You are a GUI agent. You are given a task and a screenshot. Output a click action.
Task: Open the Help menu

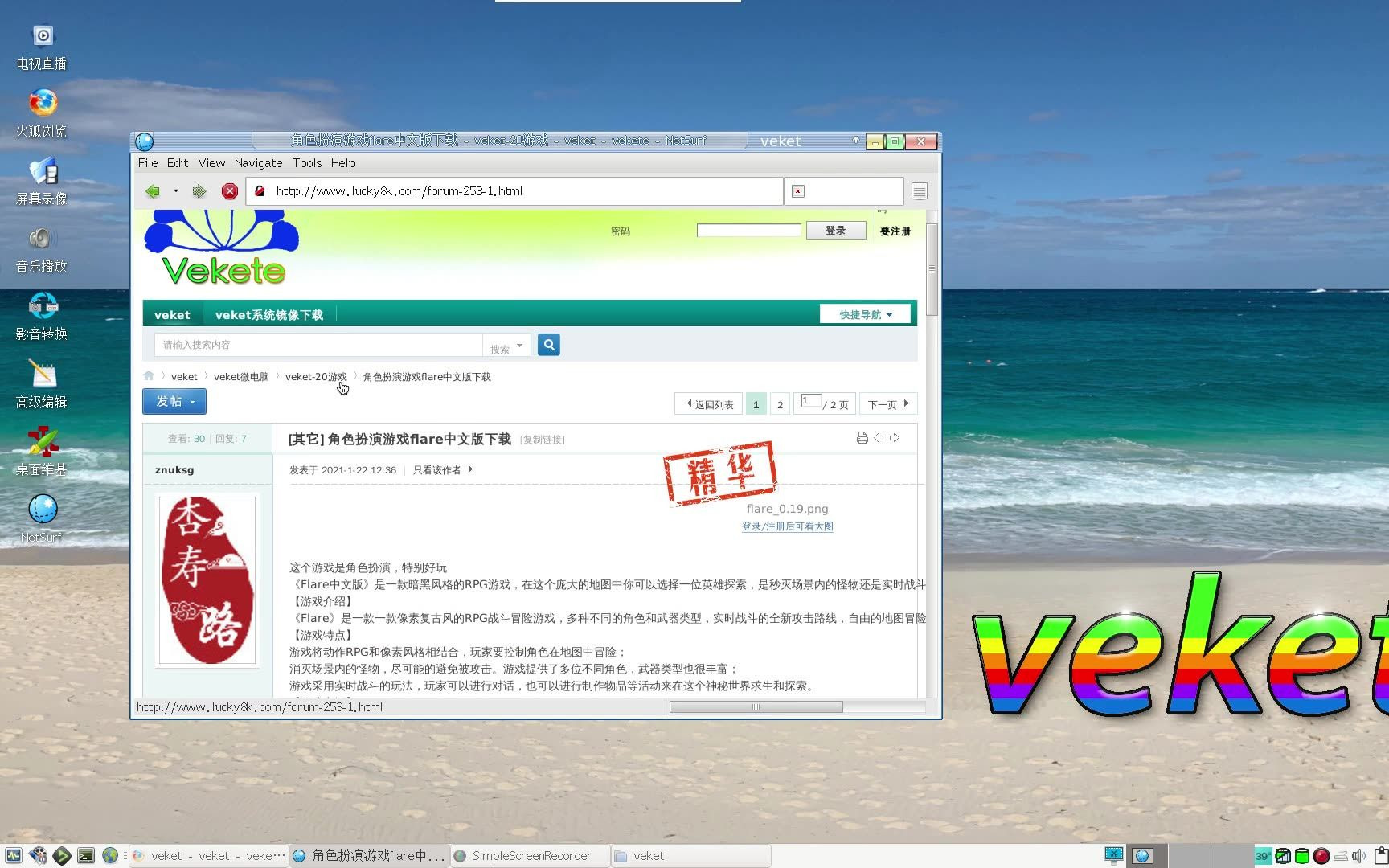tap(343, 162)
